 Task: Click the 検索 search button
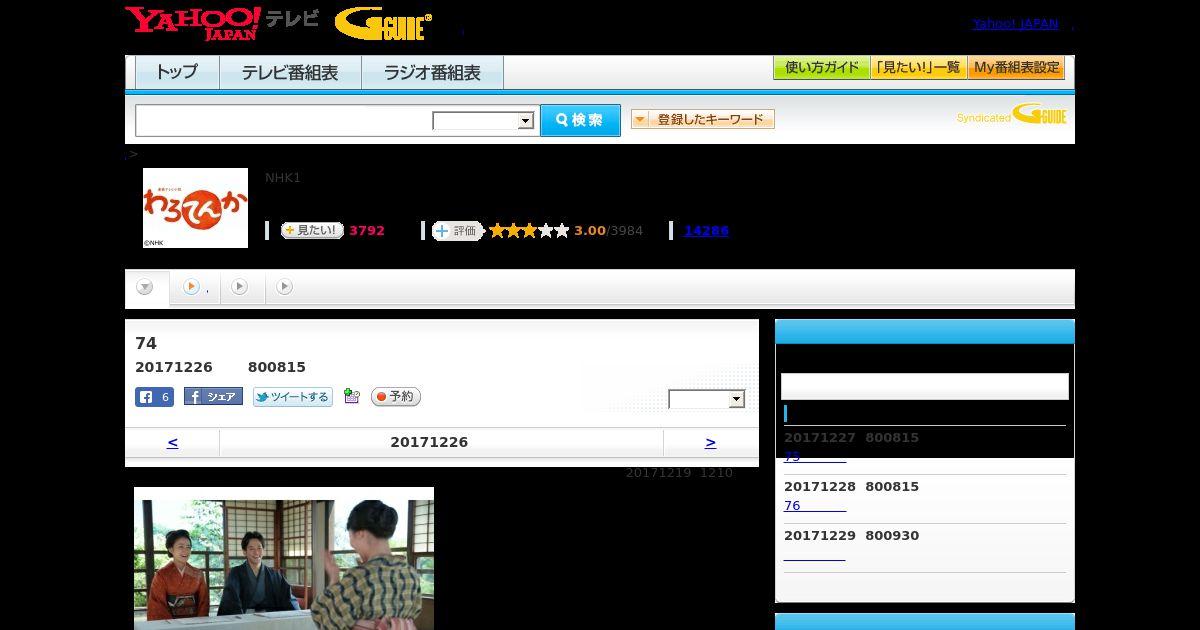point(580,120)
